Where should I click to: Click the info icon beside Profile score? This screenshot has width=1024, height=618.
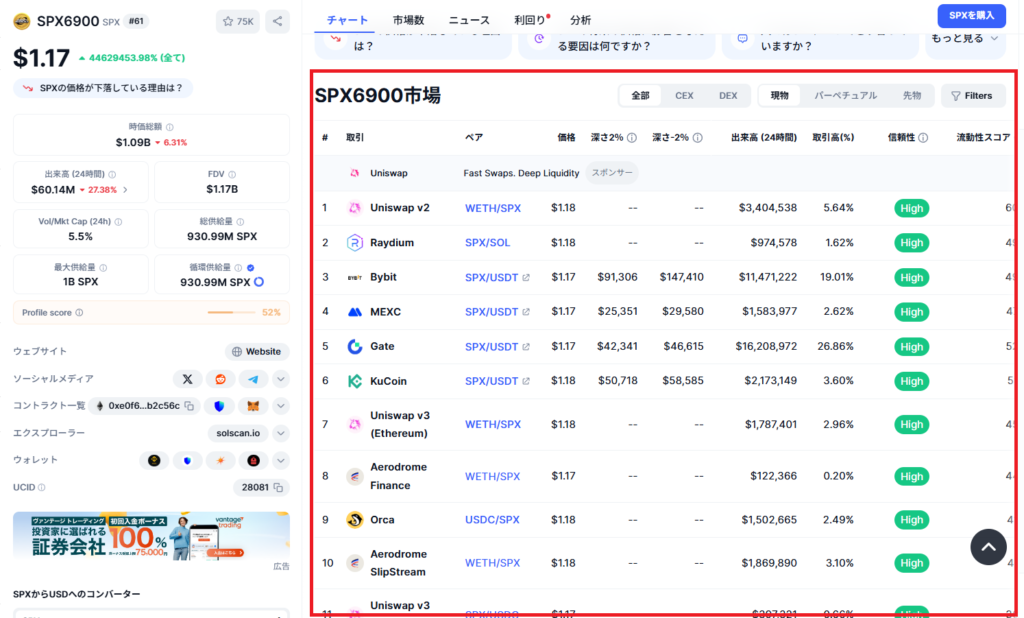tap(79, 313)
